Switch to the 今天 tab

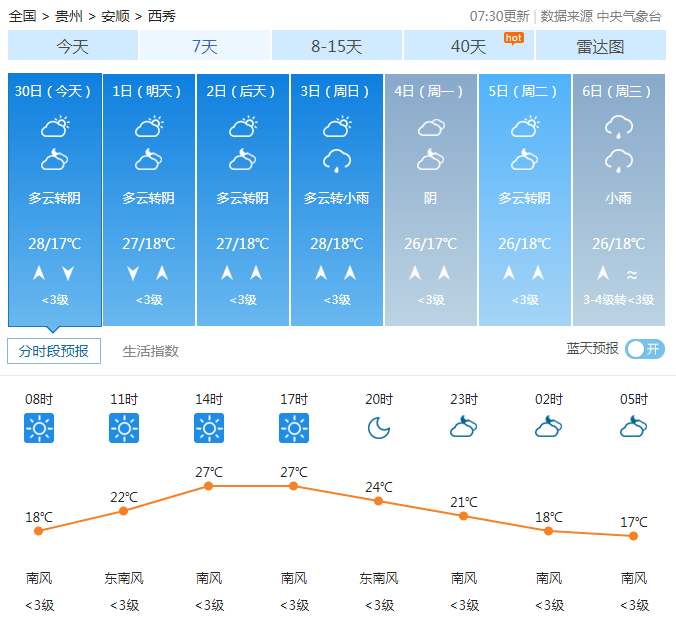point(72,46)
